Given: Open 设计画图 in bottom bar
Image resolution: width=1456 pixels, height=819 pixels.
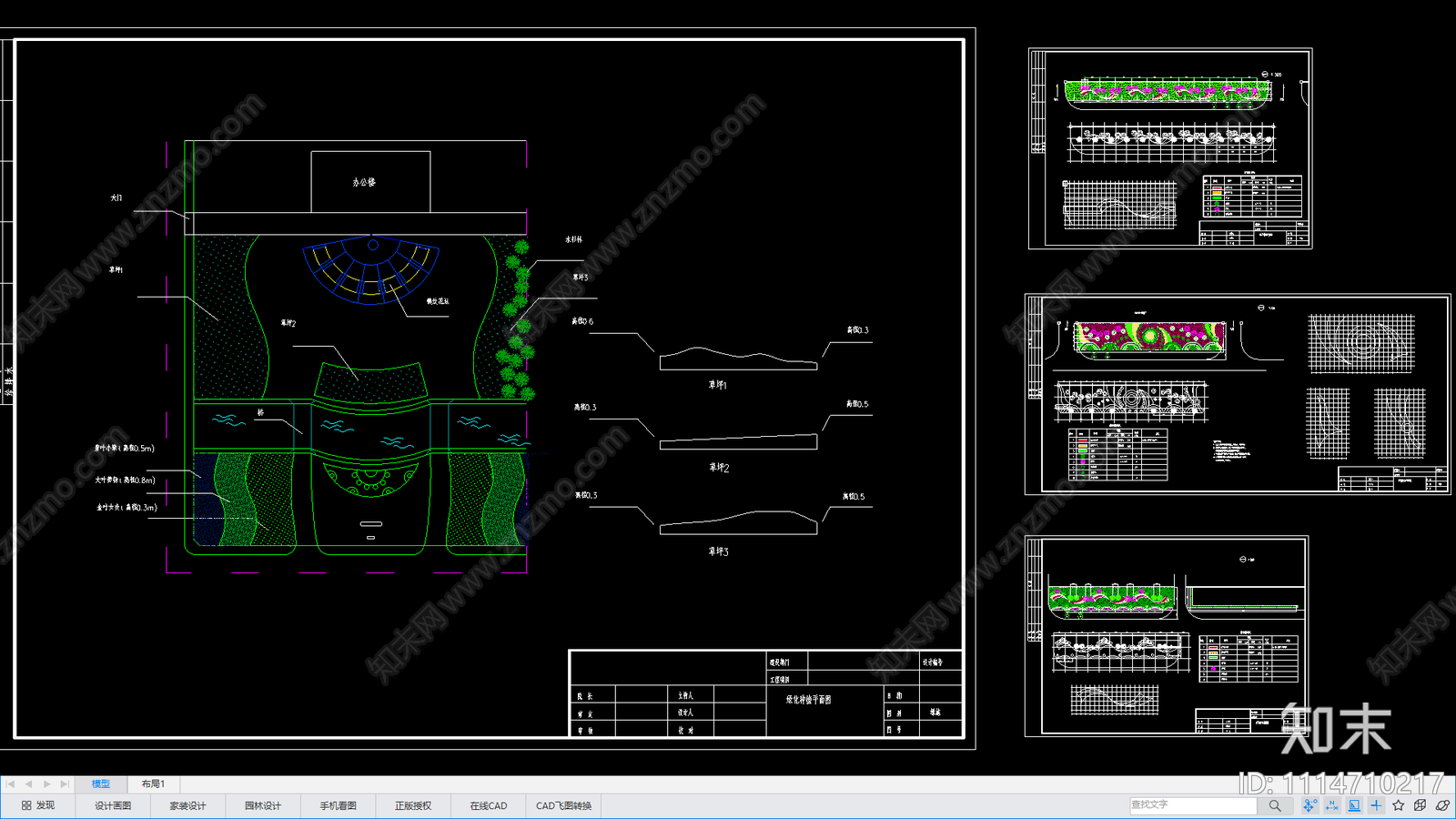Looking at the screenshot, I should (113, 805).
